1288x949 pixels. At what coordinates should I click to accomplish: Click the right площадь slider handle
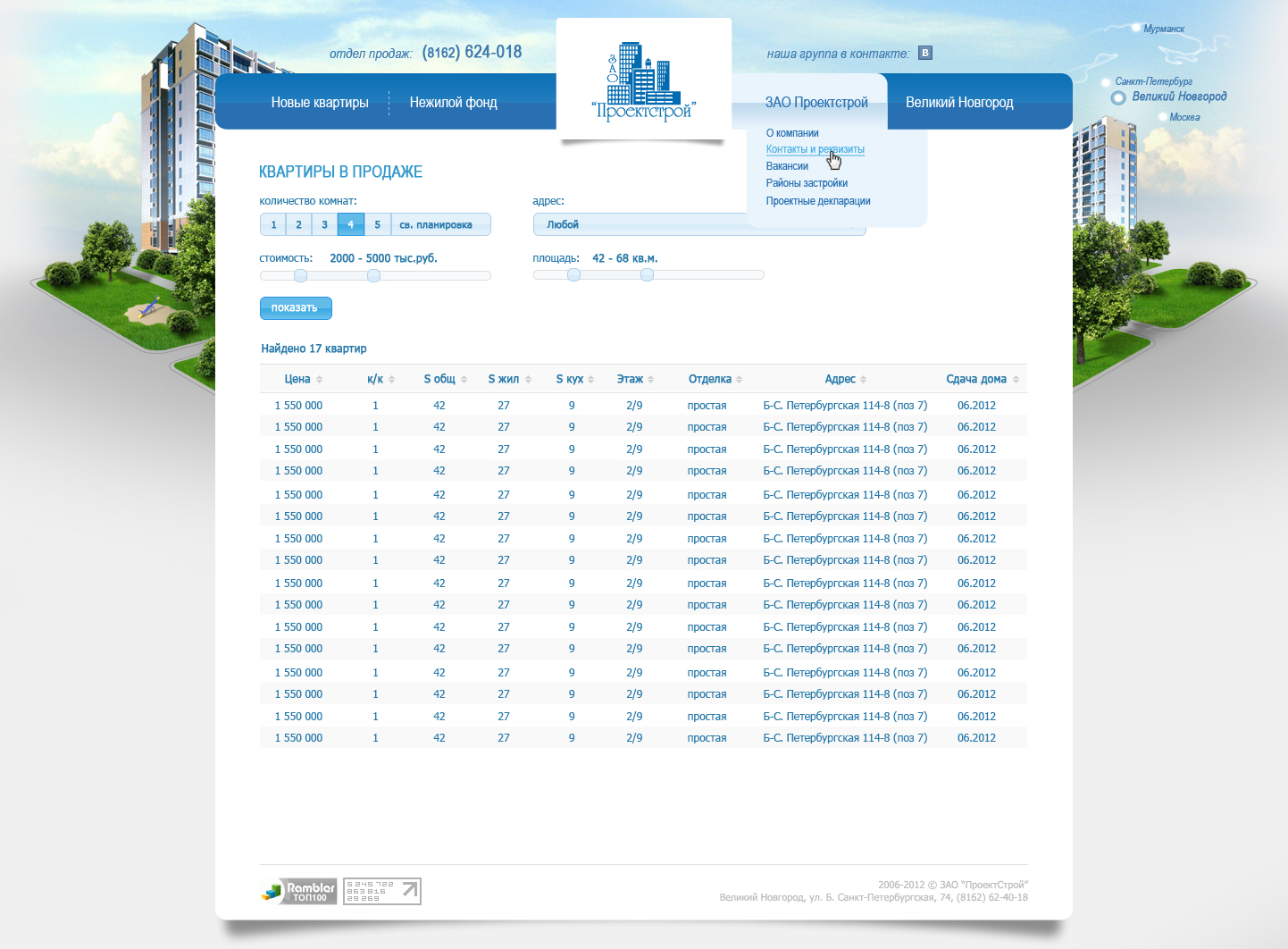pyautogui.click(x=648, y=274)
